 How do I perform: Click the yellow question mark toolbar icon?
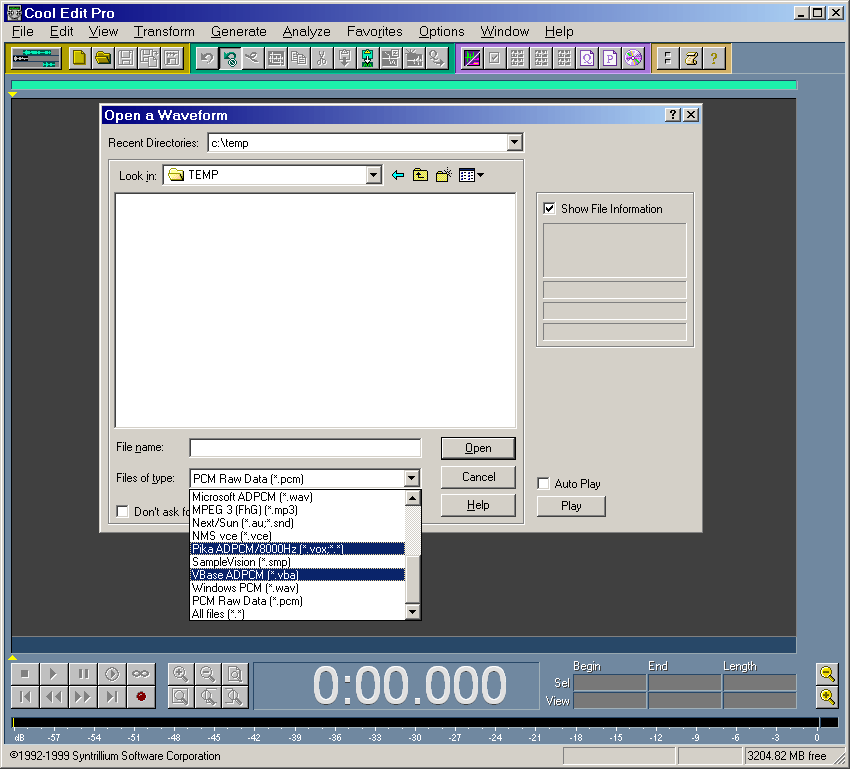click(x=714, y=58)
